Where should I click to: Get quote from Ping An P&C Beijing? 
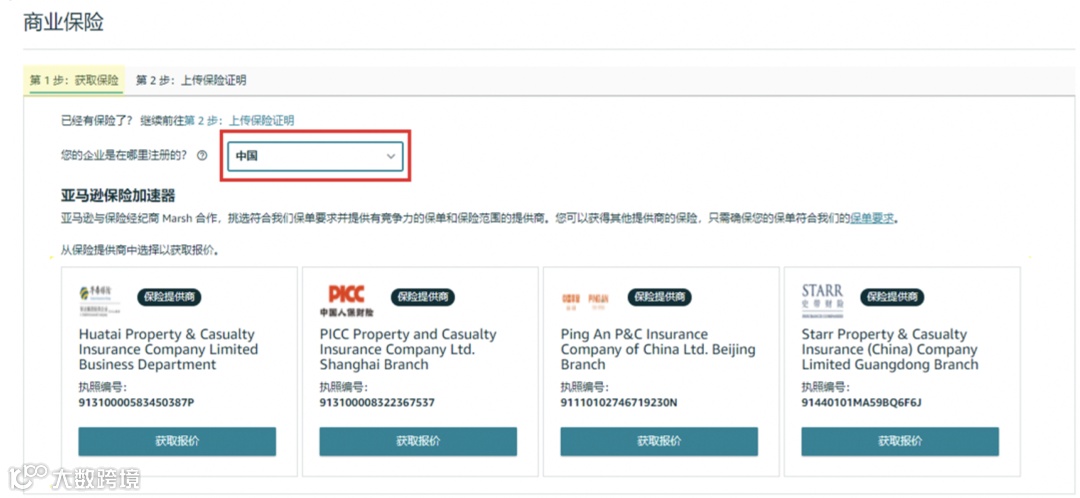pyautogui.click(x=659, y=442)
